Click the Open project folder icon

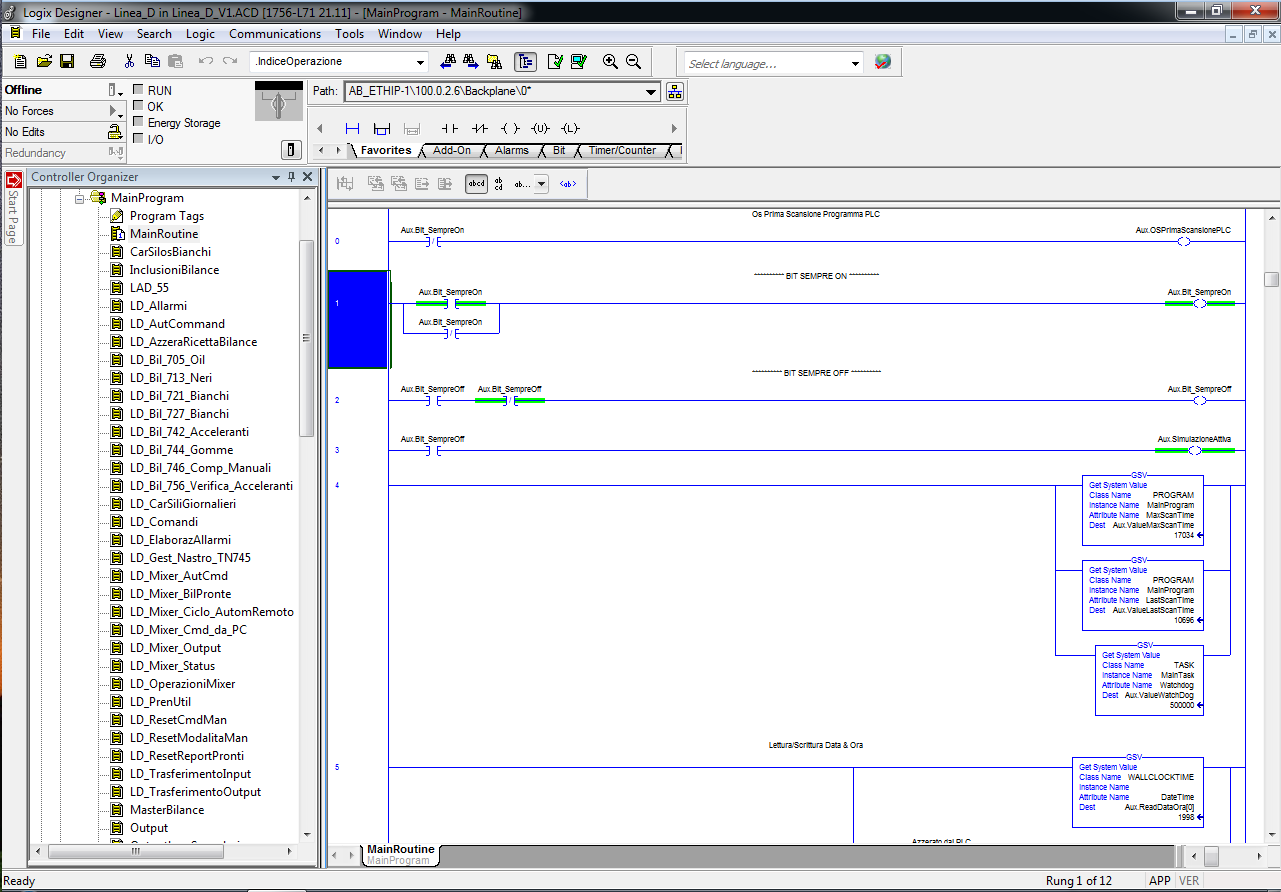(44, 61)
